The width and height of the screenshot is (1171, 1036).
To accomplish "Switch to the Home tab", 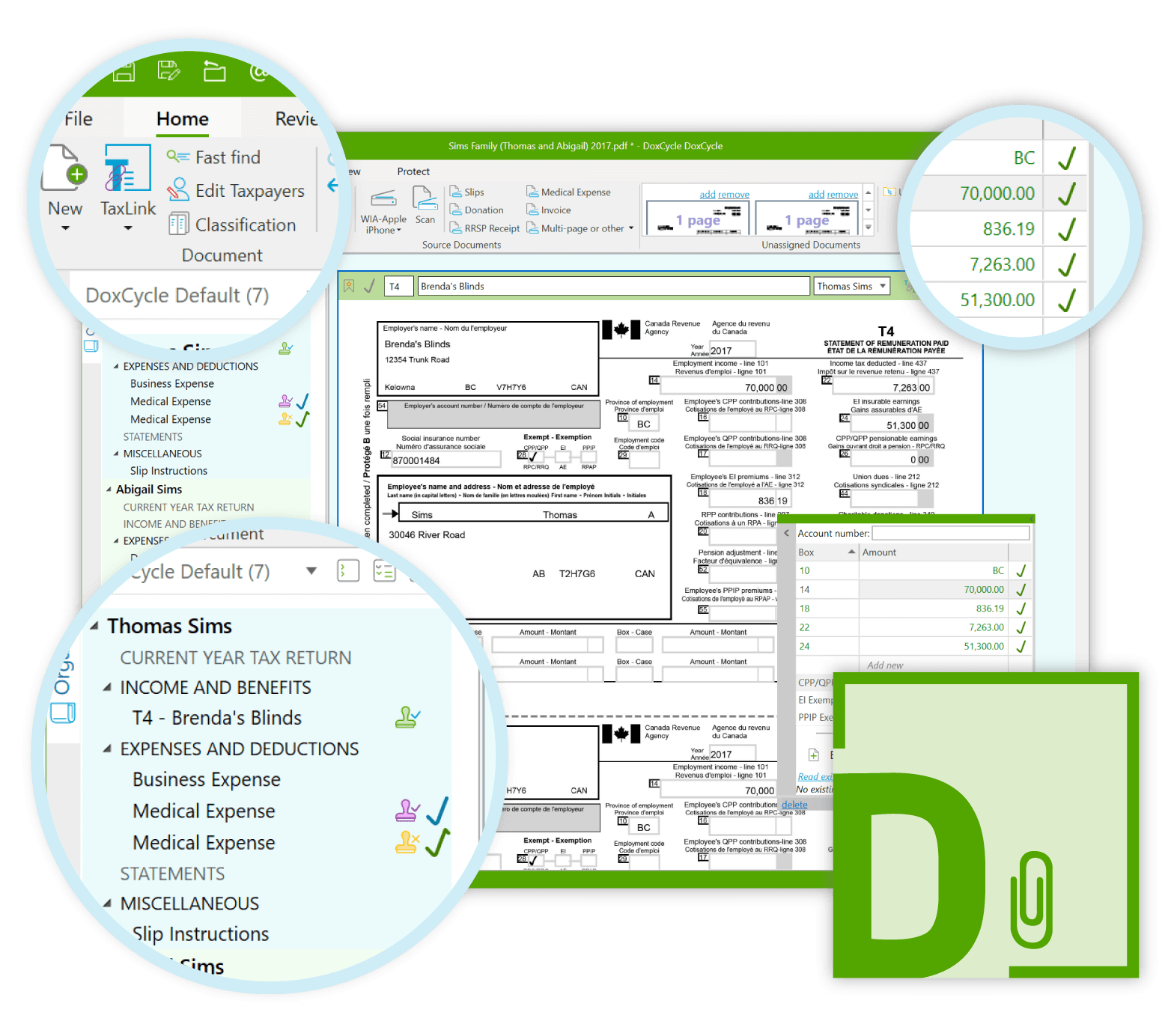I will (183, 119).
